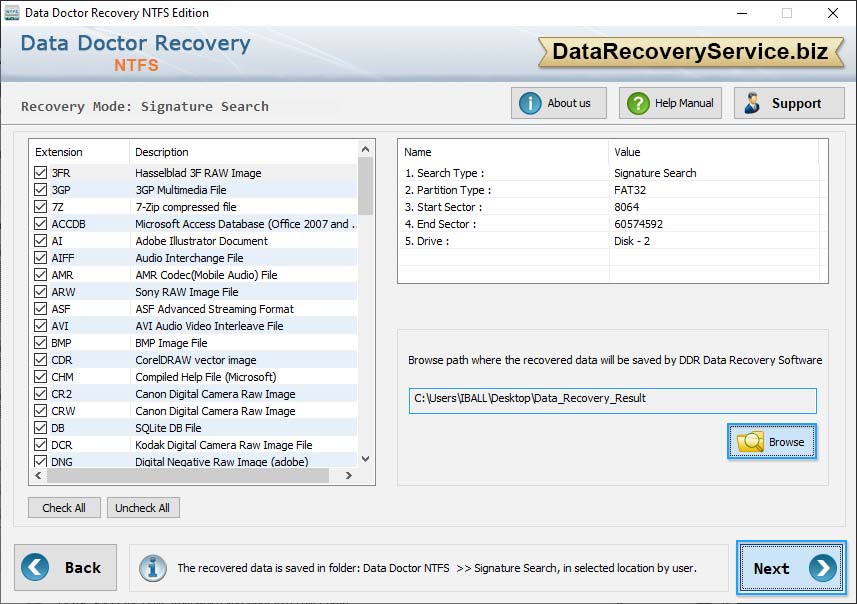This screenshot has width=857, height=604.
Task: Click the 'Disk - 2' drive value
Action: [632, 241]
